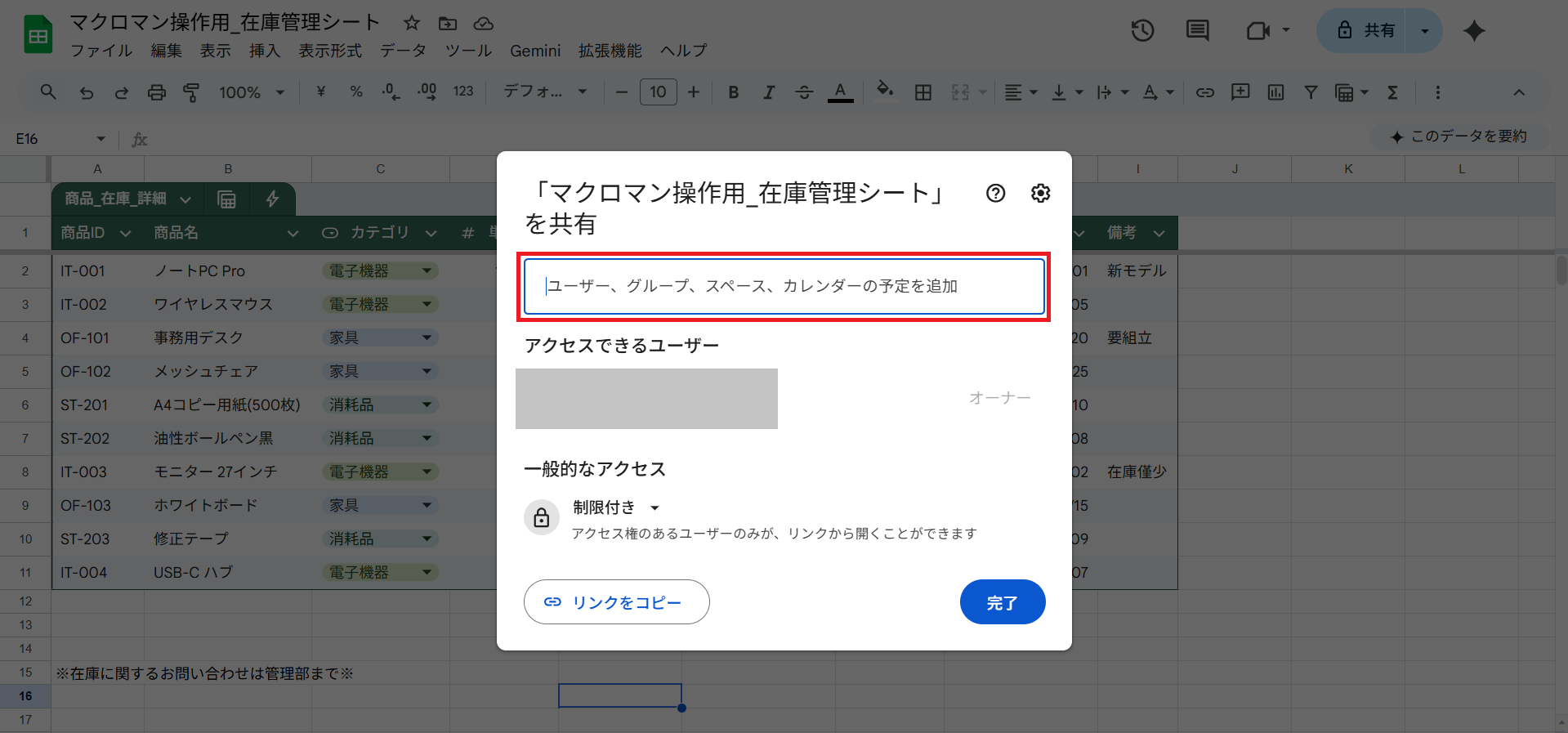The image size is (1568, 733).
Task: Open version history clock icon
Action: tap(1142, 31)
